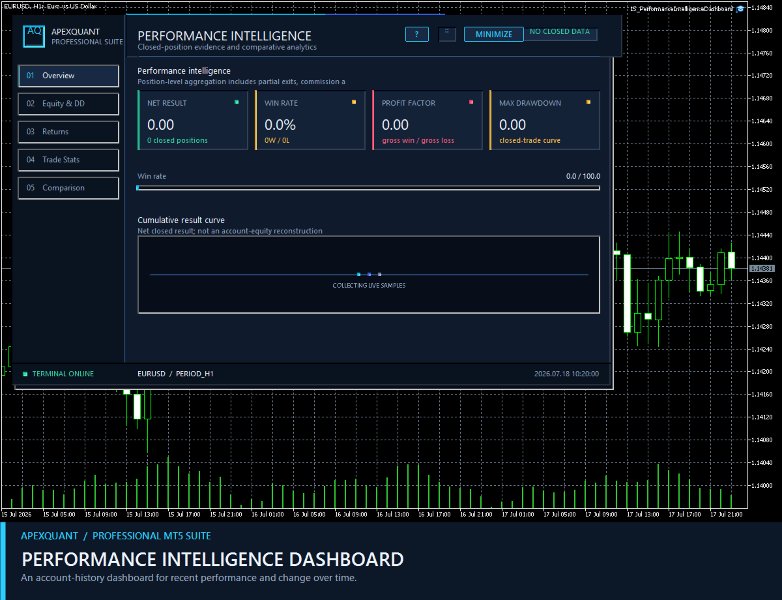Screen dimensions: 782x600
Task: Click the Profit Factor red indicator dot
Action: click(x=471, y=102)
